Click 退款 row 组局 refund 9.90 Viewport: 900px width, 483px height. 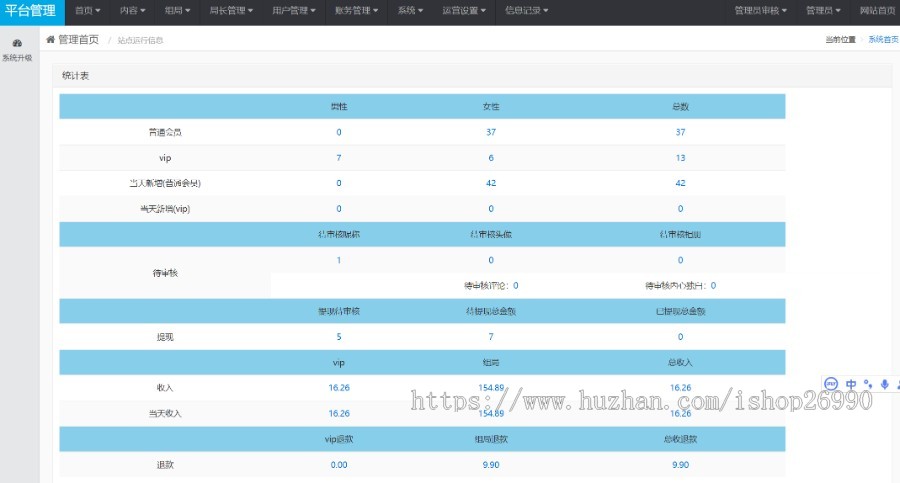[x=491, y=465]
